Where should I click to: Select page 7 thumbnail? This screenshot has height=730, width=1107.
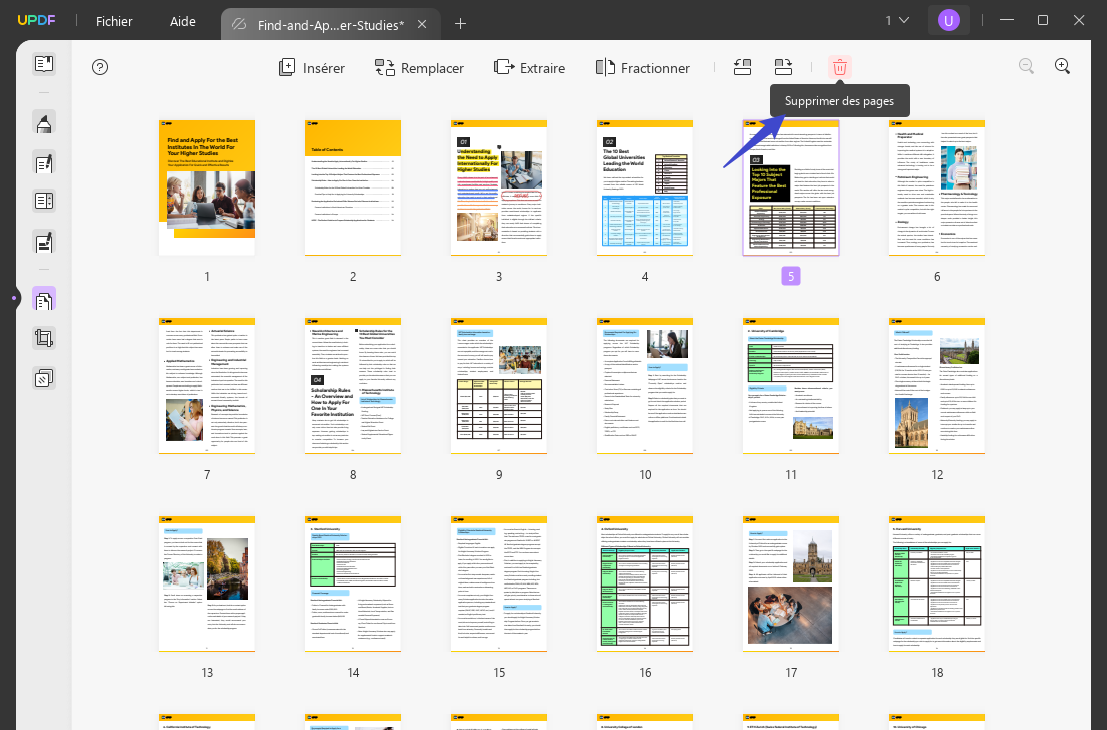click(207, 386)
